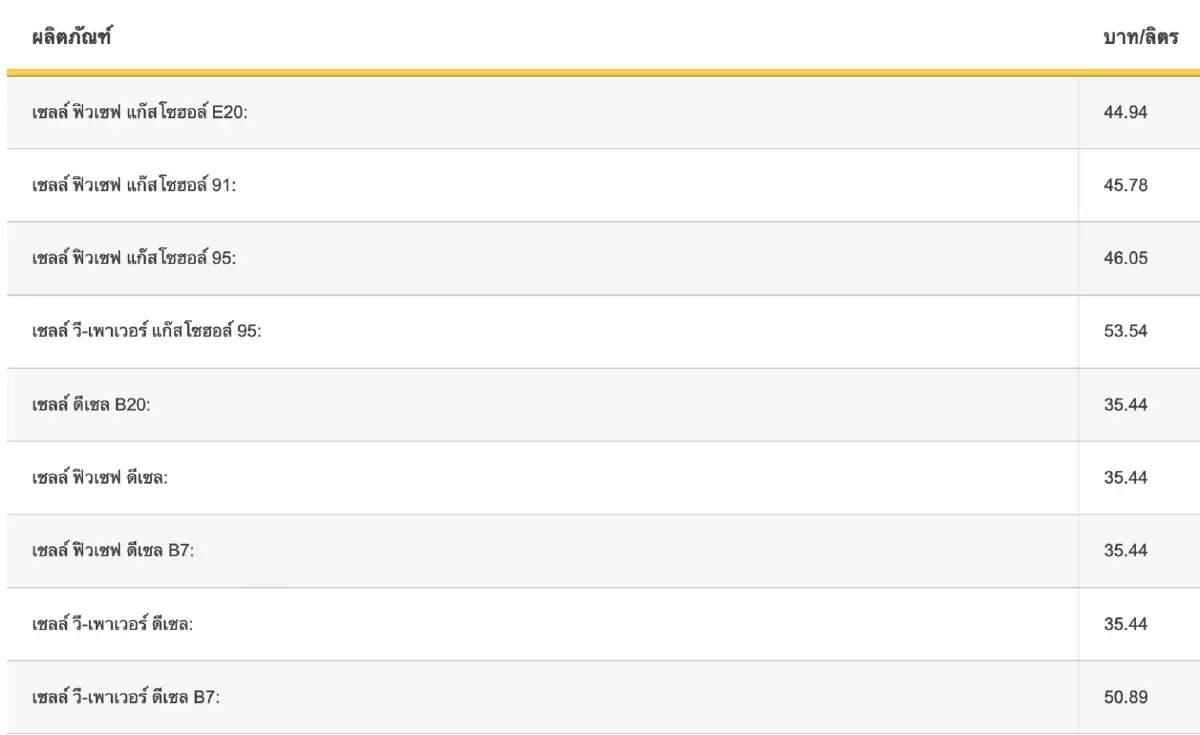Click the 50.89 price cell
The height and width of the screenshot is (735, 1200).
tap(1125, 697)
